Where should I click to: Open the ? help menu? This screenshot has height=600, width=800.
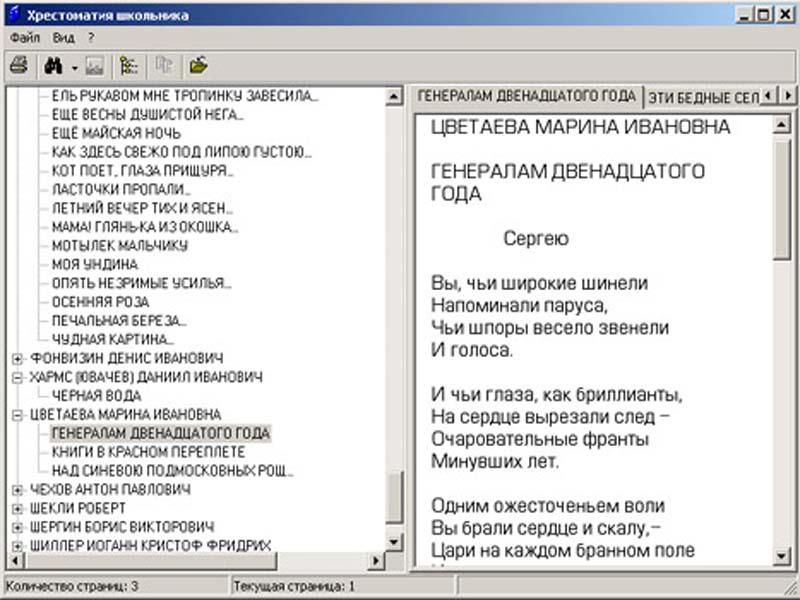point(90,37)
